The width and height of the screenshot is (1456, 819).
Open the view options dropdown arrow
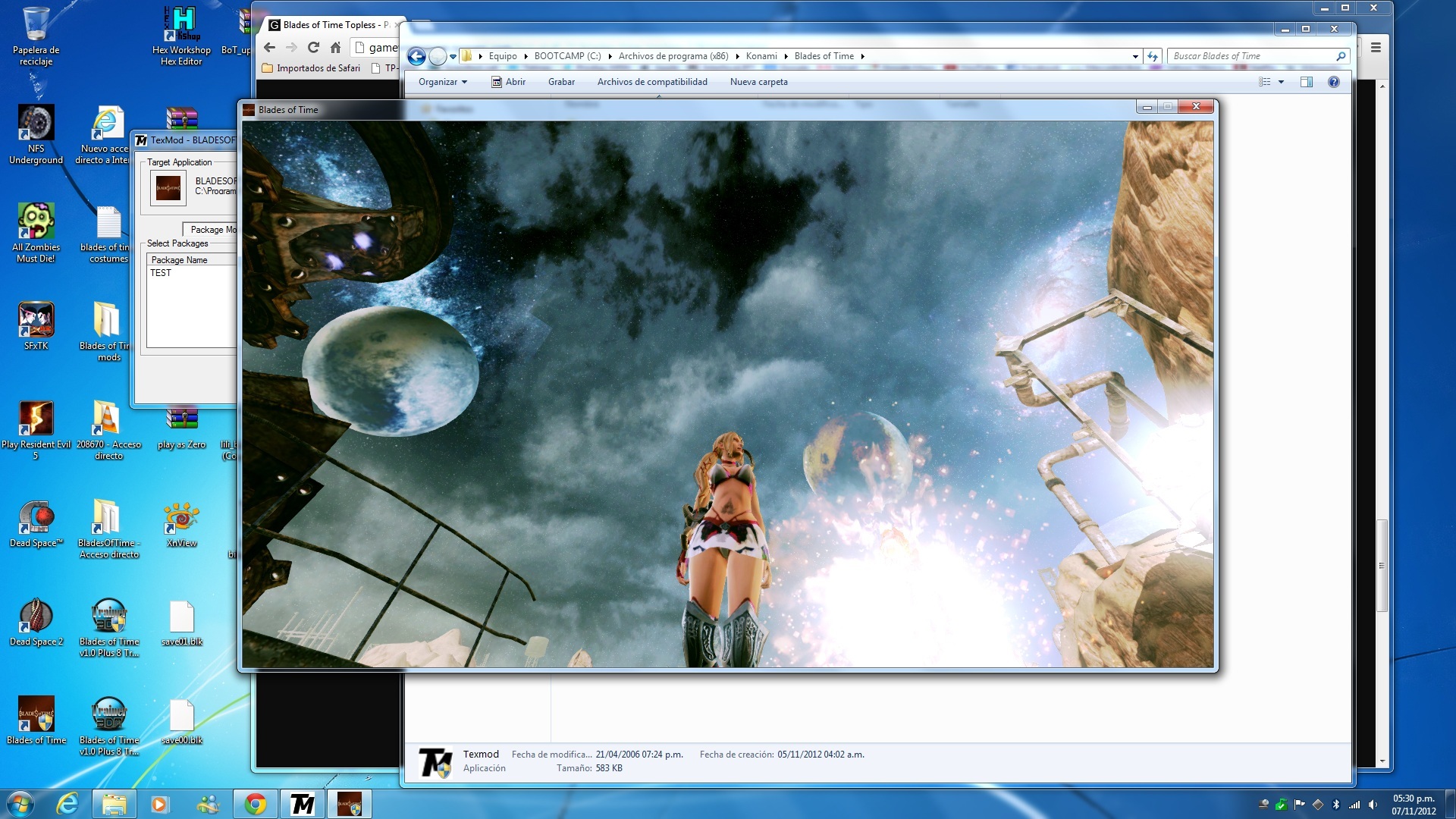pos(1281,82)
